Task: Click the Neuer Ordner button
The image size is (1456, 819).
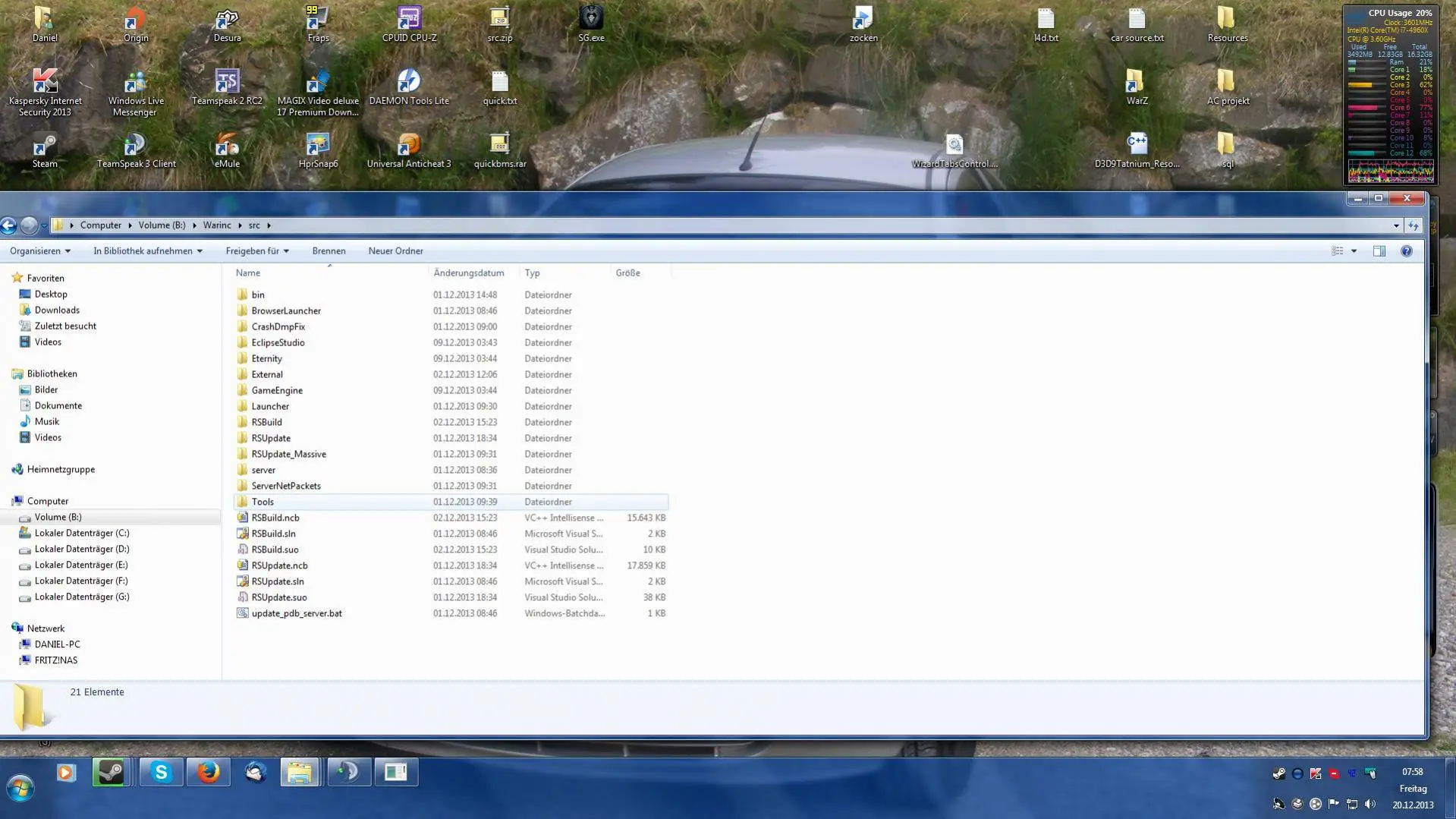Action: (x=395, y=251)
